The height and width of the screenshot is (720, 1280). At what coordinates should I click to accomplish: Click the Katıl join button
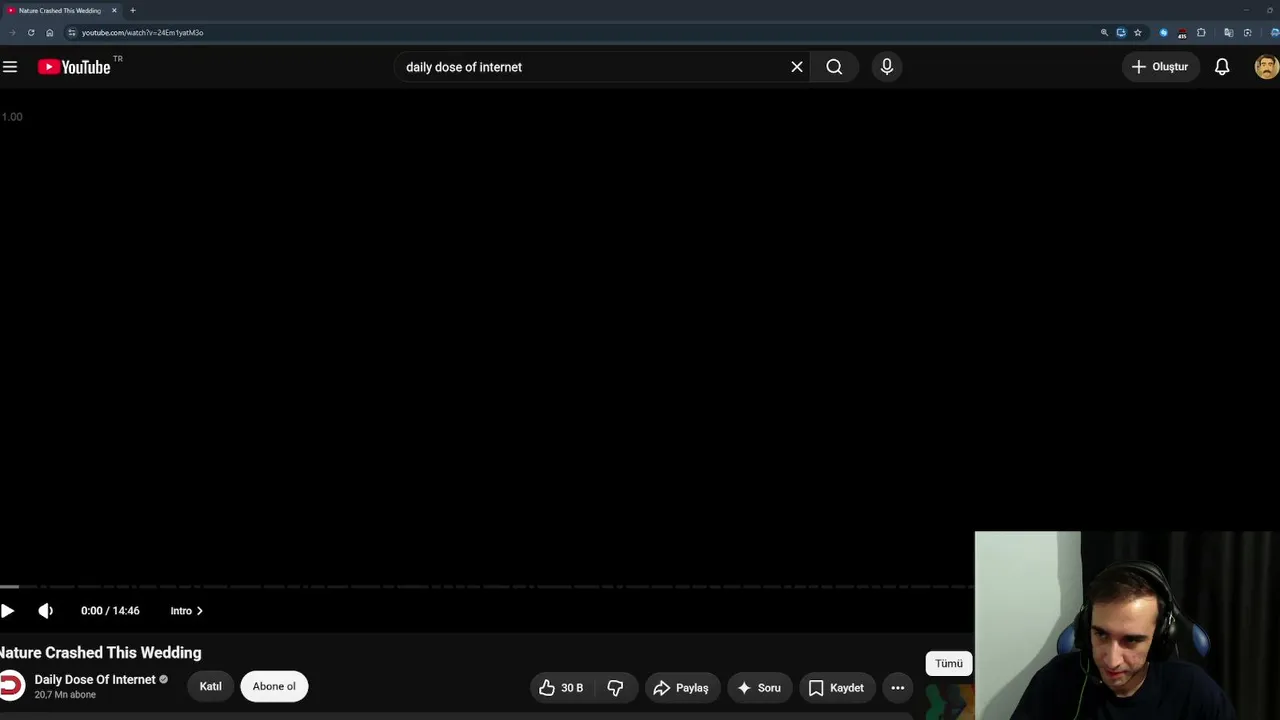click(210, 687)
